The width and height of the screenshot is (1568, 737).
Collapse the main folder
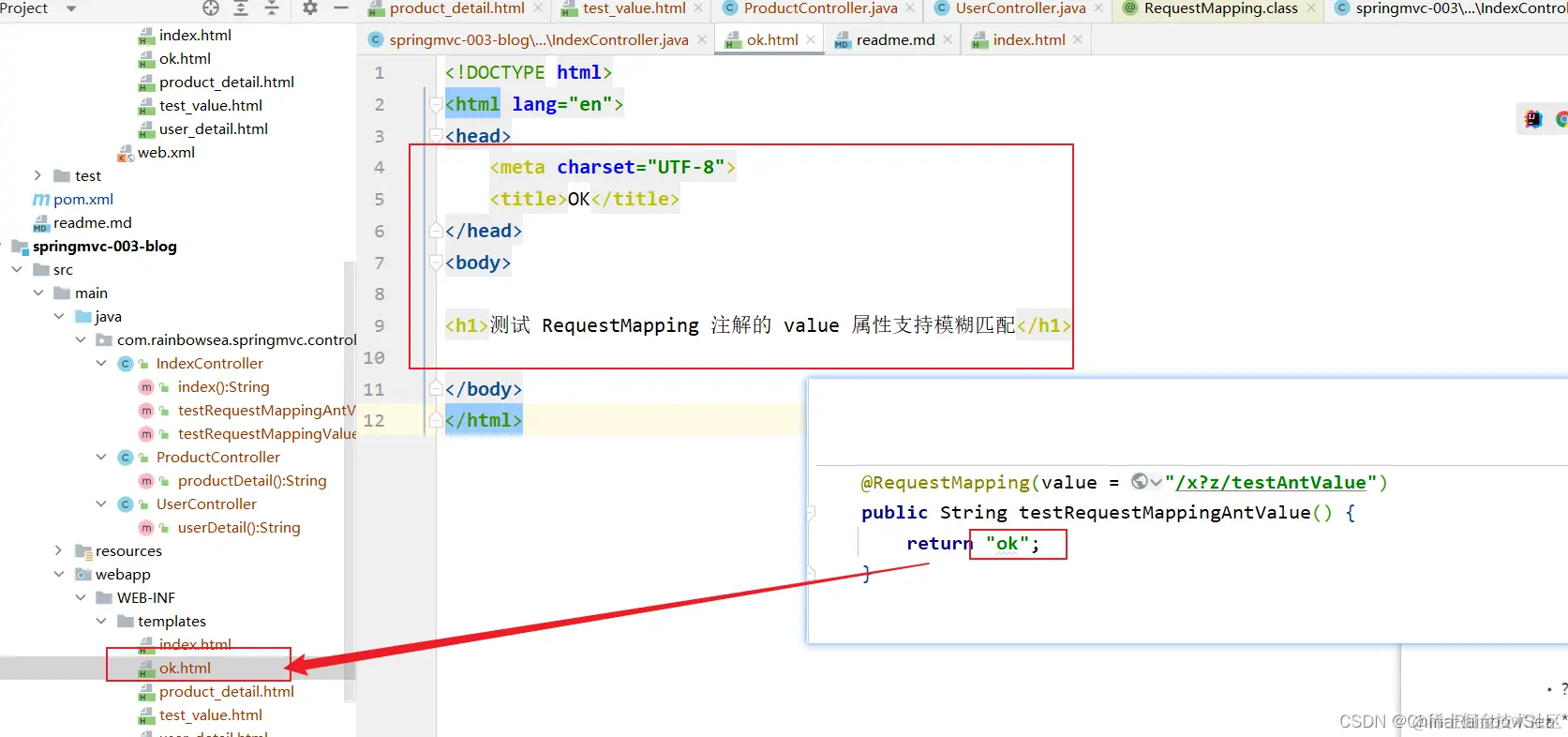point(38,293)
